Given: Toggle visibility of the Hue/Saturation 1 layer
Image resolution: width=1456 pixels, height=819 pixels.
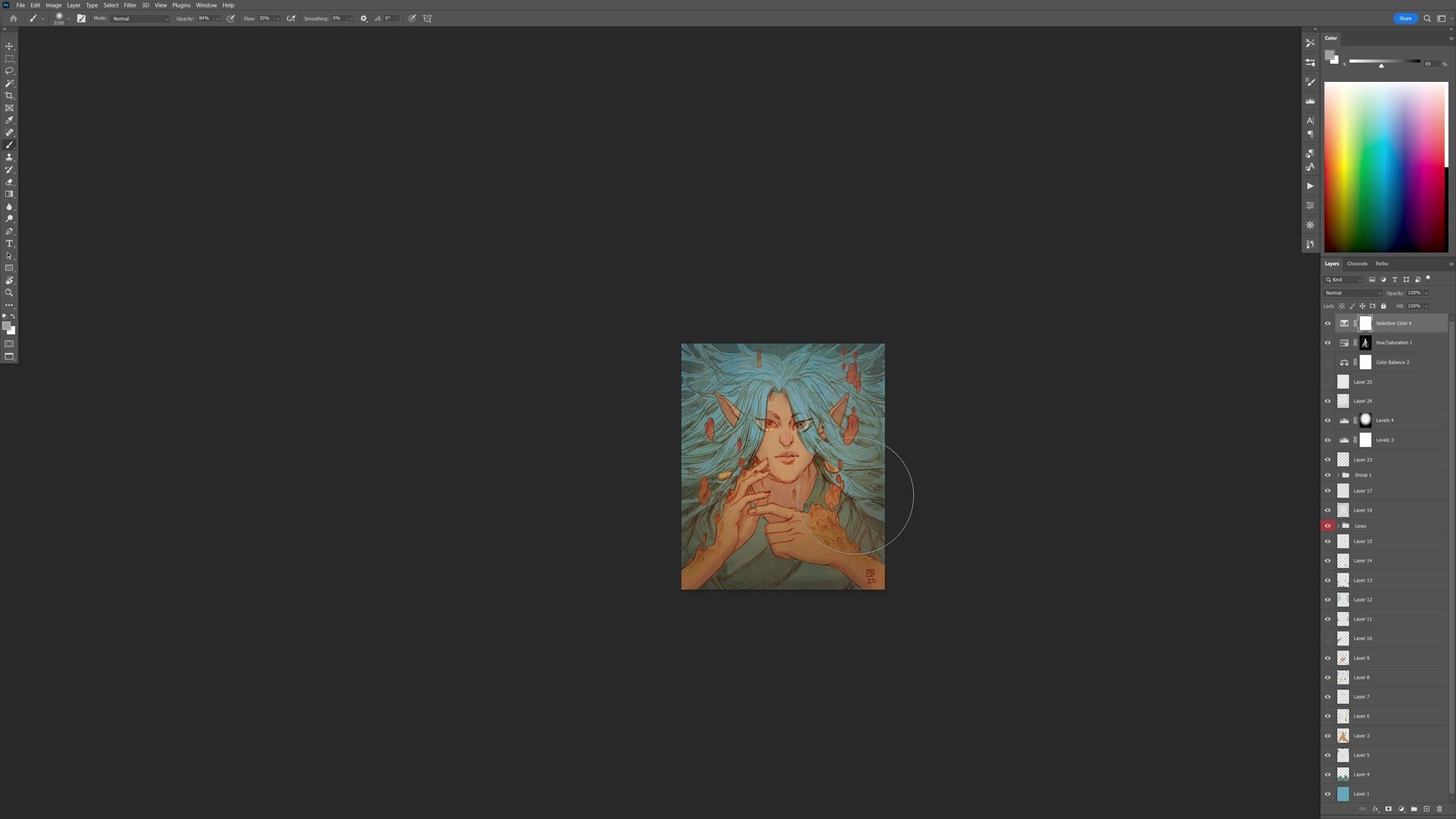Looking at the screenshot, I should pos(1327,342).
